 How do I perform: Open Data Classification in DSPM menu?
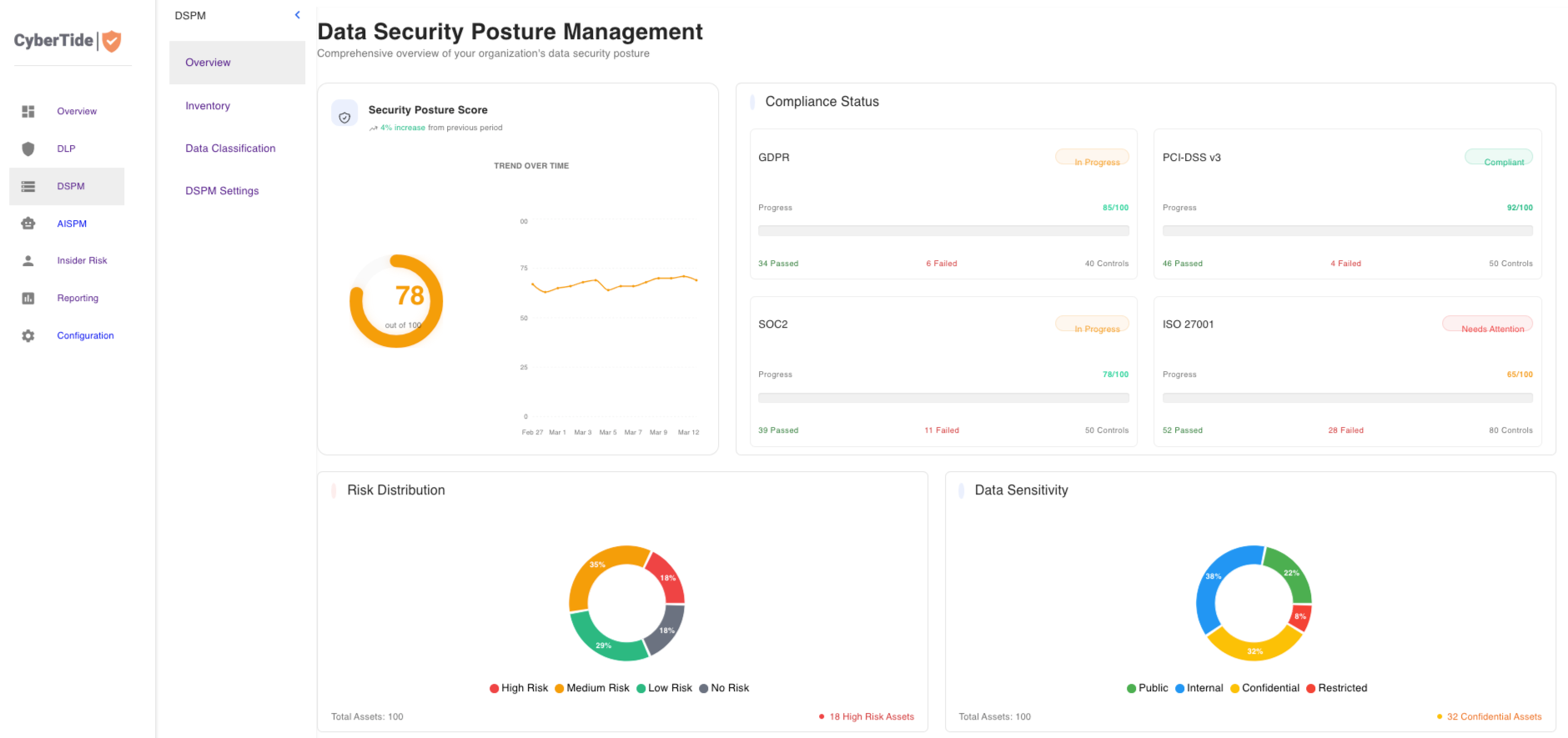pyautogui.click(x=230, y=148)
